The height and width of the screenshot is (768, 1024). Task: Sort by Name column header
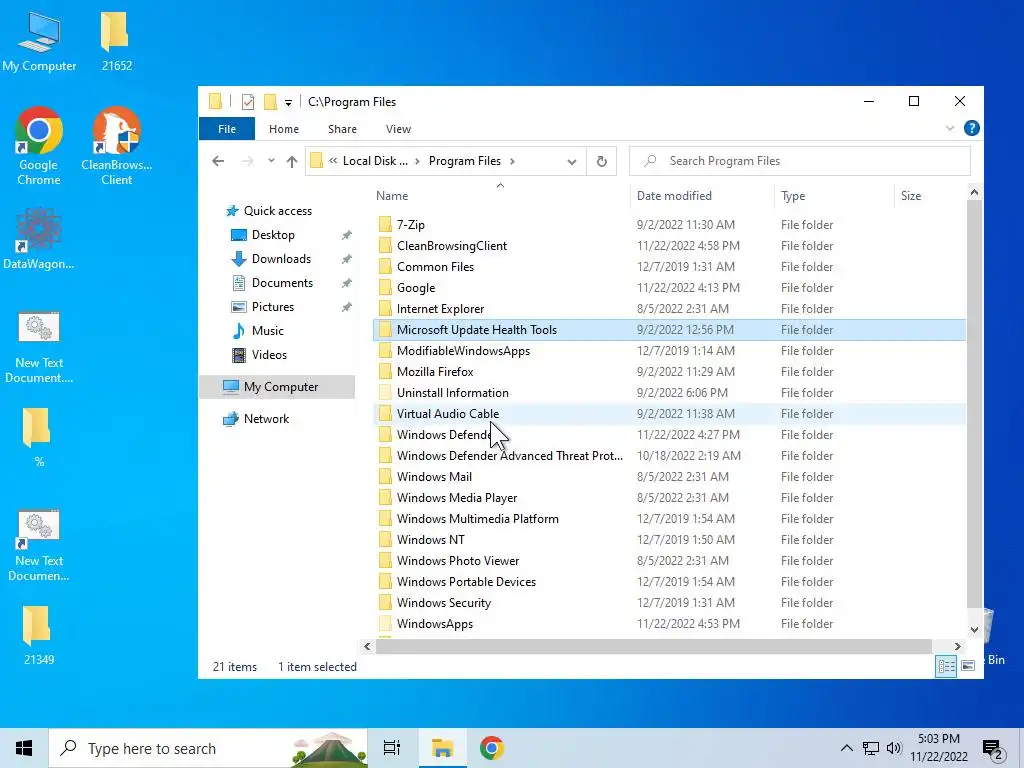tap(500, 195)
